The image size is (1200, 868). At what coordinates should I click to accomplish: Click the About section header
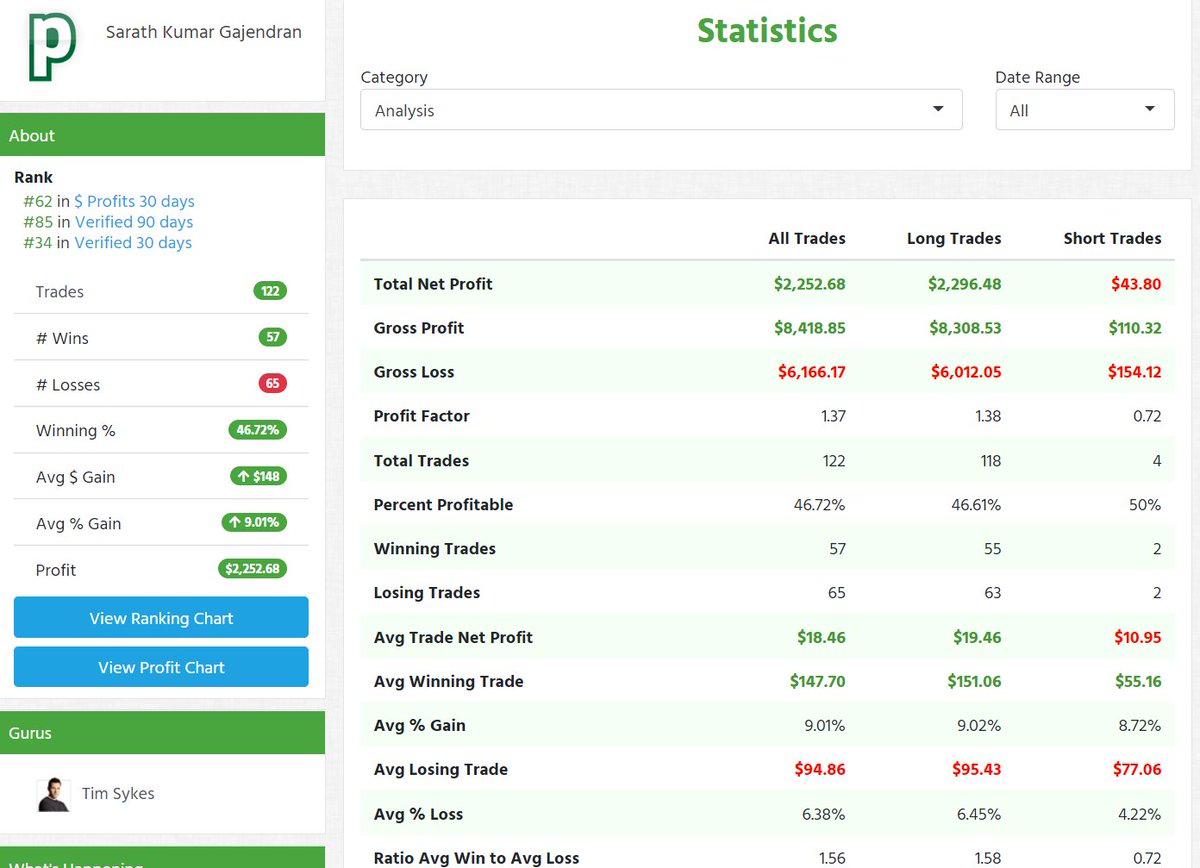[x=162, y=135]
